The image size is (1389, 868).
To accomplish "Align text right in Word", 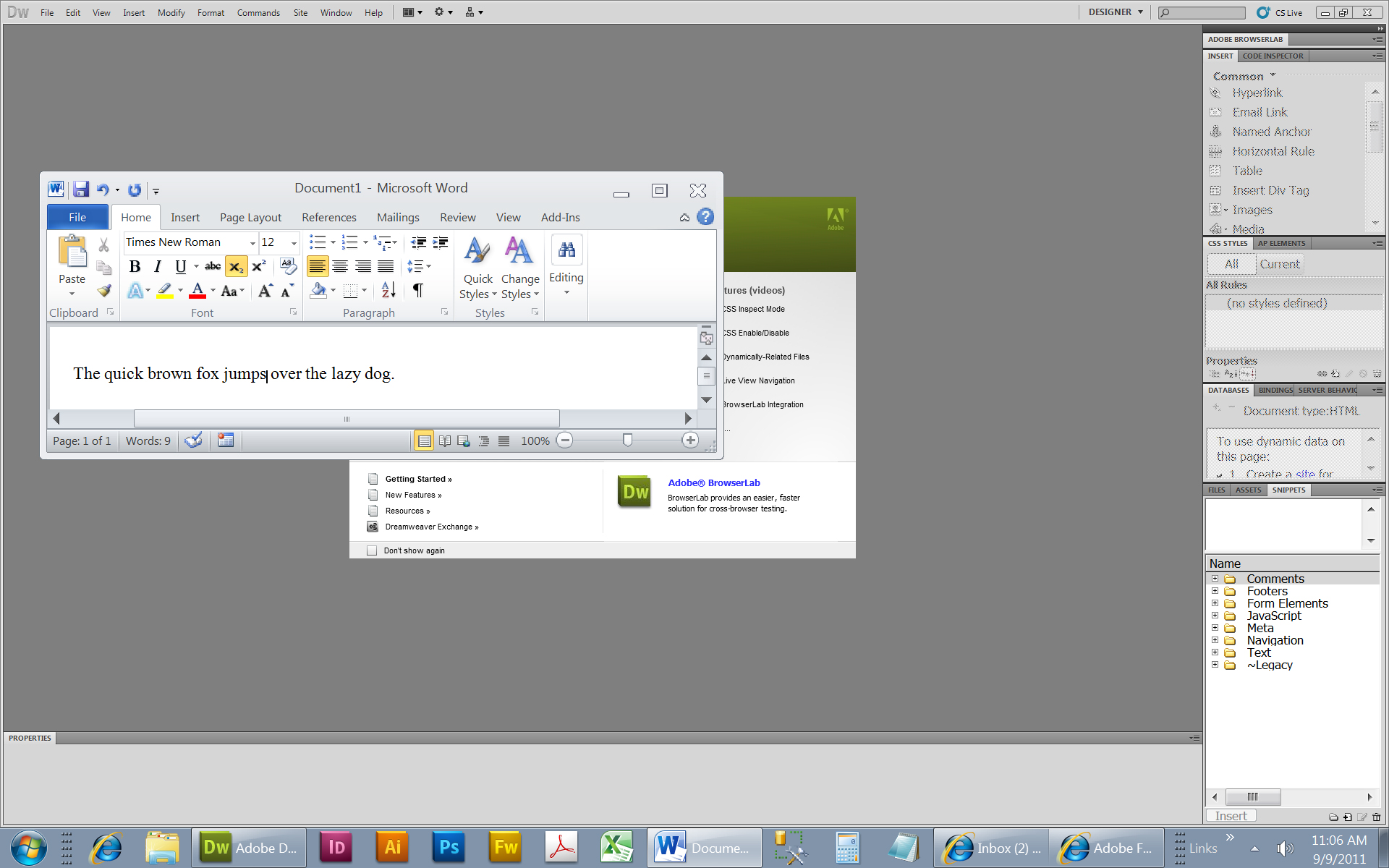I will pos(363,266).
